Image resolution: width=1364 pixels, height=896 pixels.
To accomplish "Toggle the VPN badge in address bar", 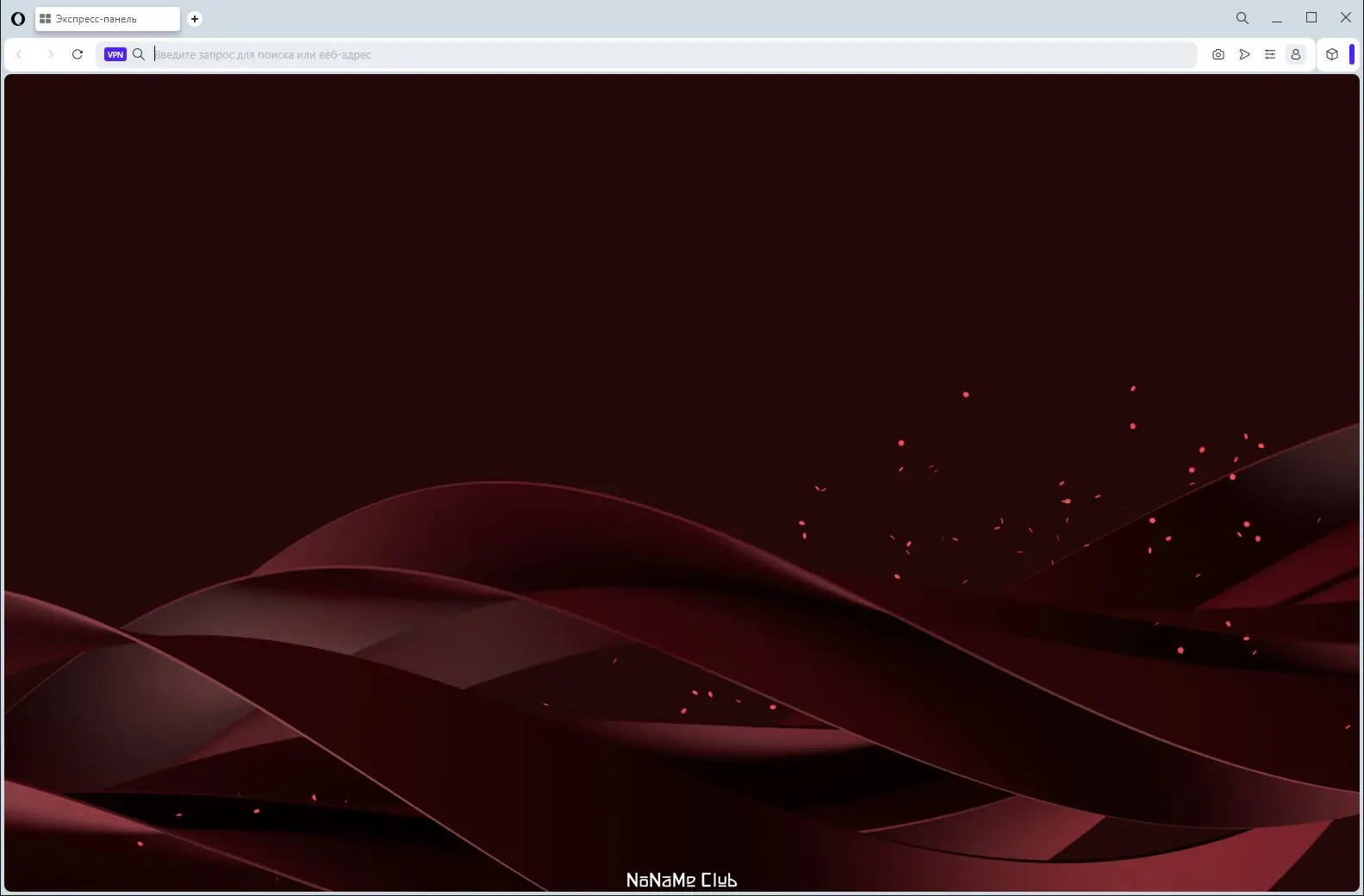I will point(115,54).
